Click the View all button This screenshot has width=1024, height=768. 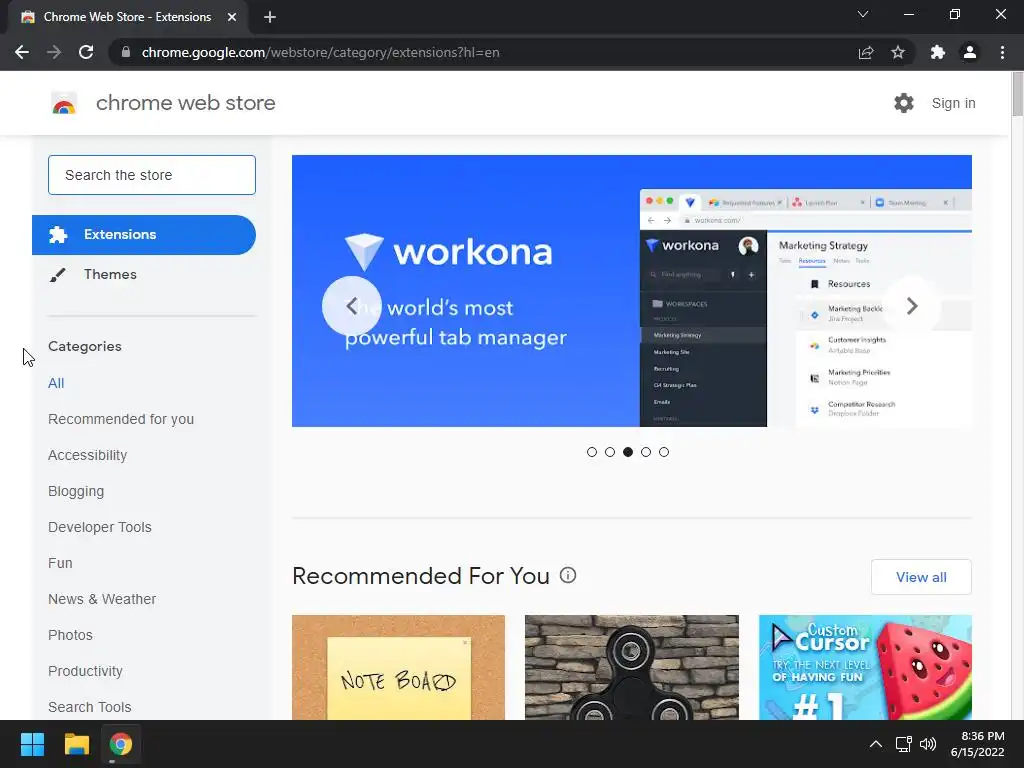click(921, 577)
